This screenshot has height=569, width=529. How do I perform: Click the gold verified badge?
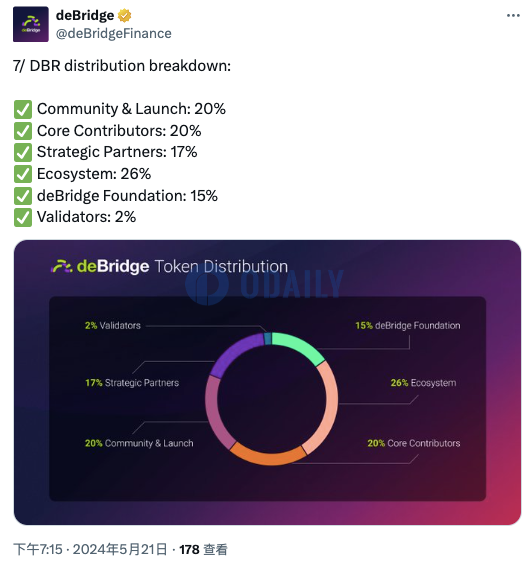point(124,16)
